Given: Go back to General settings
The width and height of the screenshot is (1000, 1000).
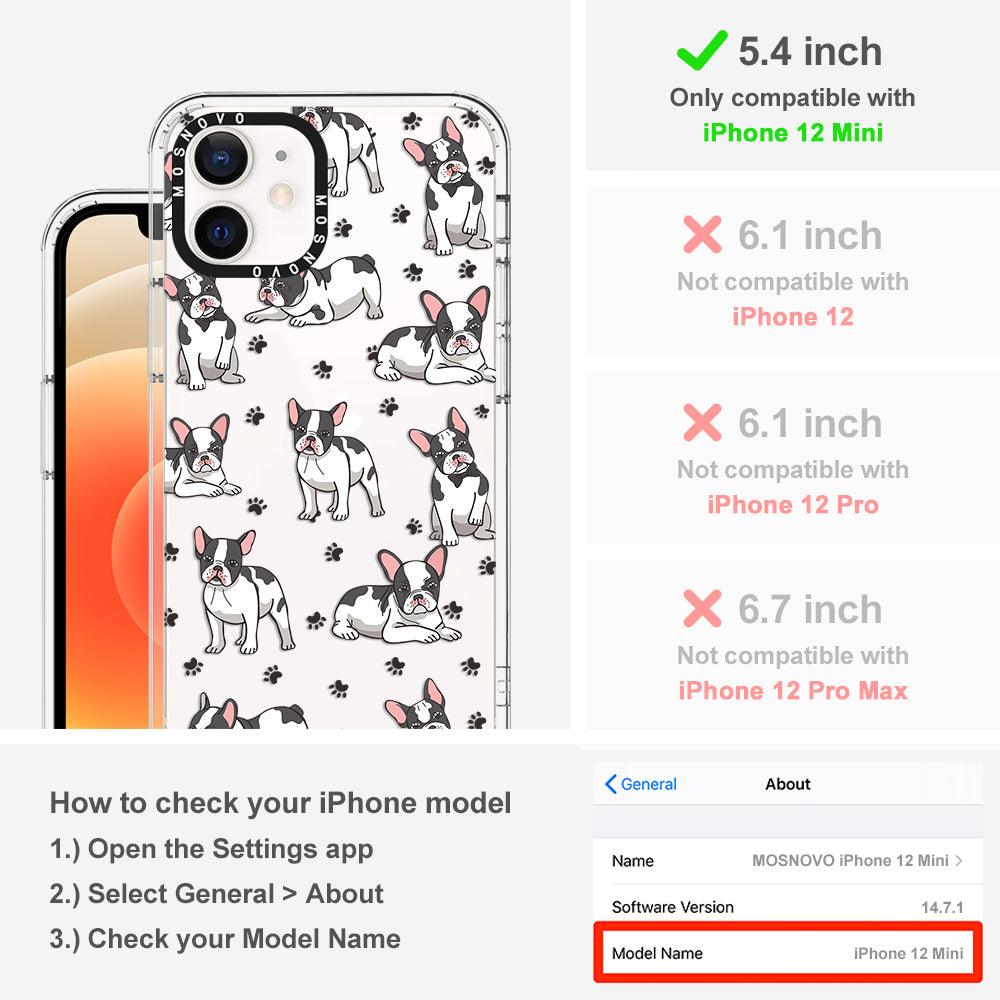Looking at the screenshot, I should point(641,784).
